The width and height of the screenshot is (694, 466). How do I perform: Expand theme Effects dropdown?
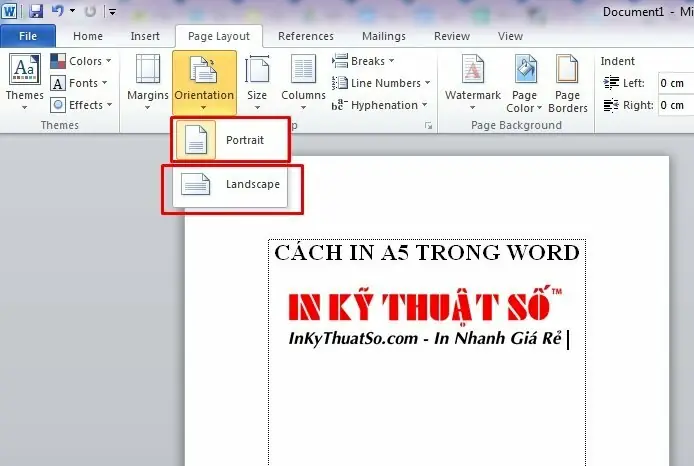pyautogui.click(x=81, y=105)
